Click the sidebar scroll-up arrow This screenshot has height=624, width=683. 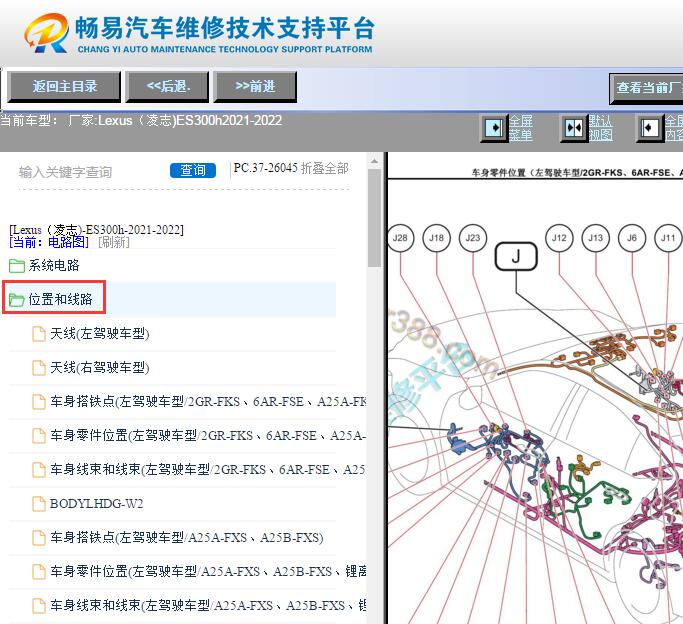click(x=374, y=161)
